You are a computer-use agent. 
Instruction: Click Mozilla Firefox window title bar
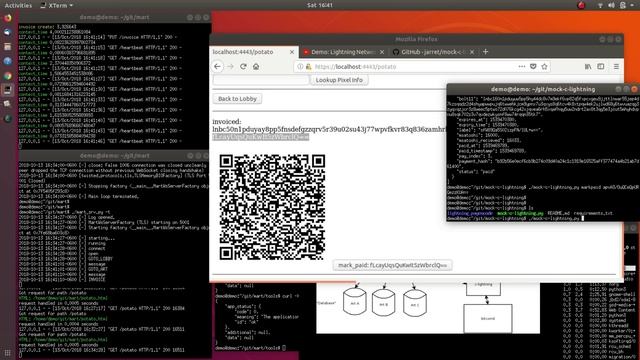pyautogui.click(x=416, y=39)
